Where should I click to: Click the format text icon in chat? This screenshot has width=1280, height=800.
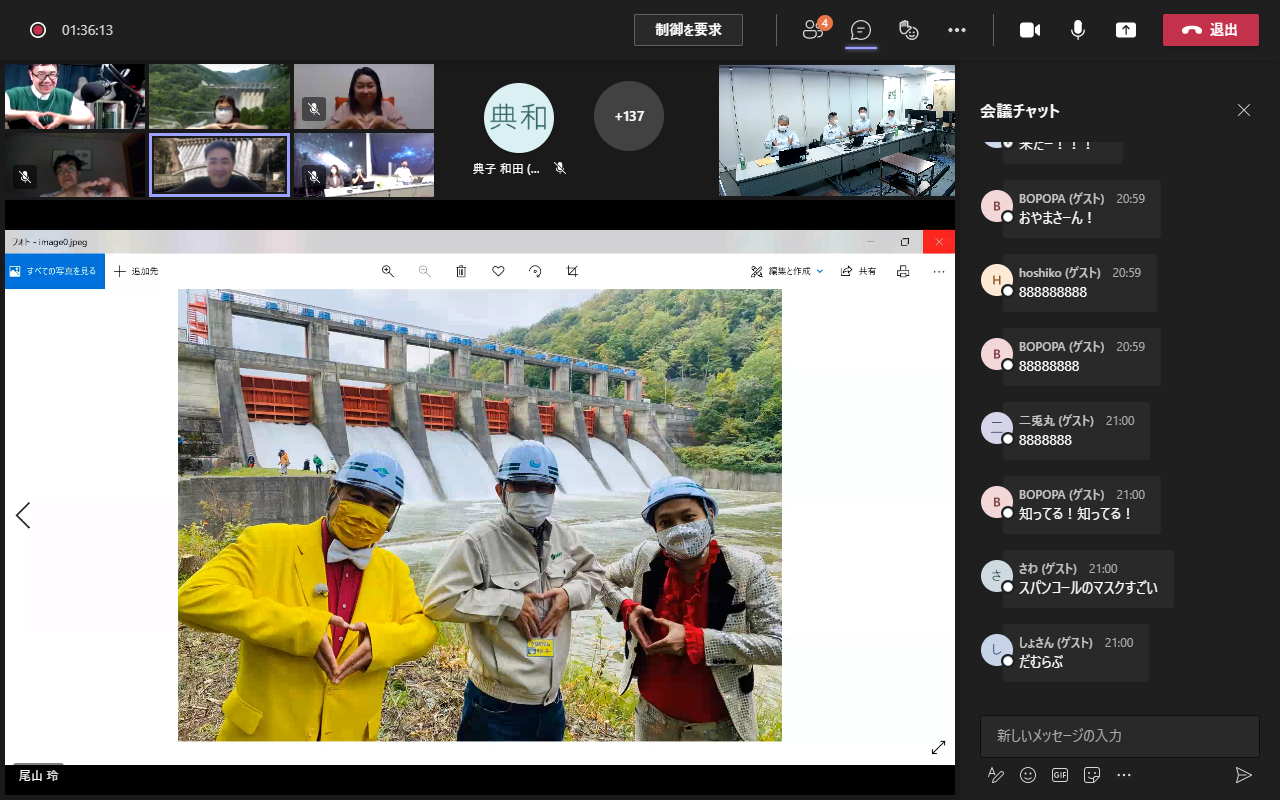[x=995, y=775]
